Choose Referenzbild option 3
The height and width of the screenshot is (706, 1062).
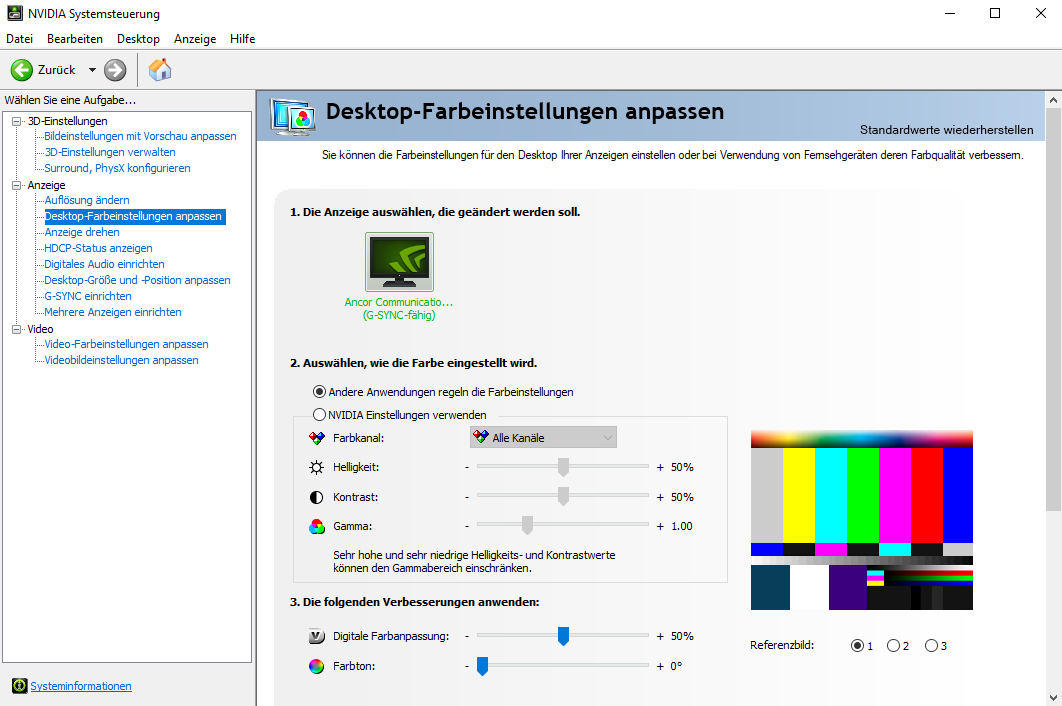click(931, 646)
